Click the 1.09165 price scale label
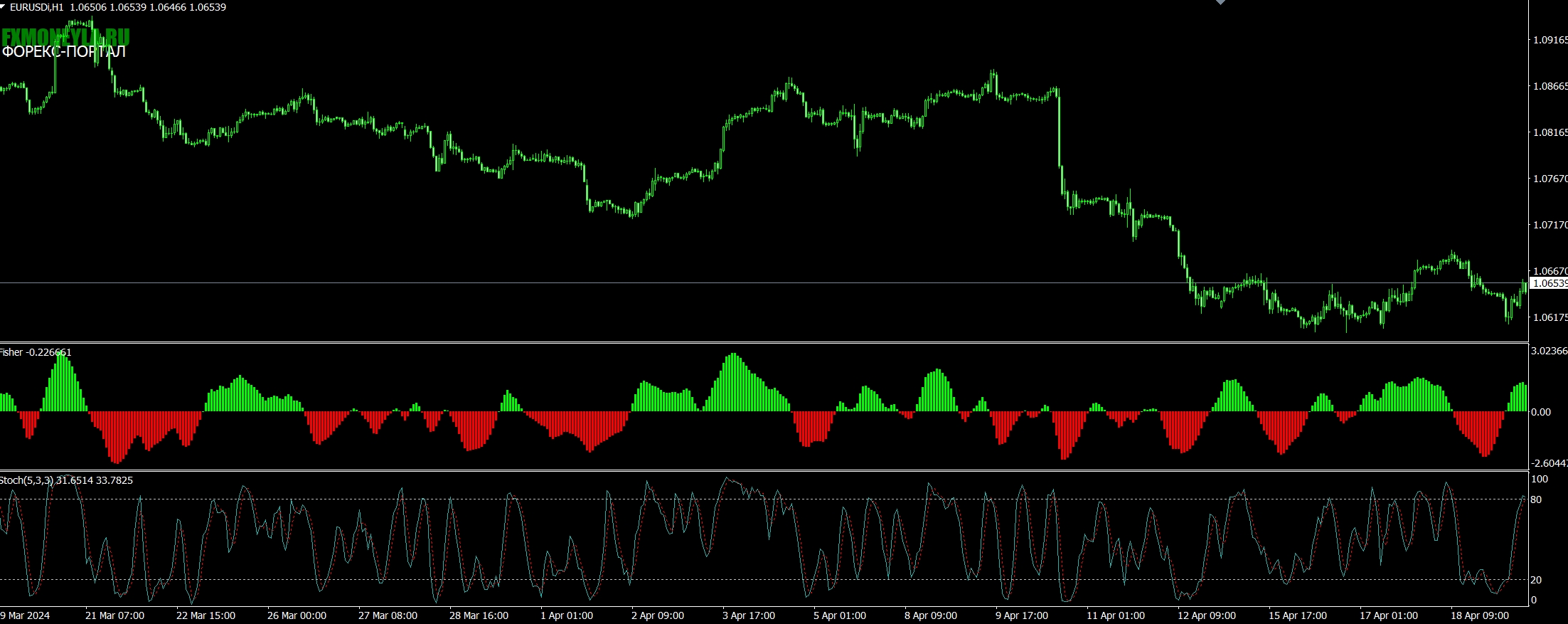Viewport: 1568px width, 624px height. coord(1550,40)
